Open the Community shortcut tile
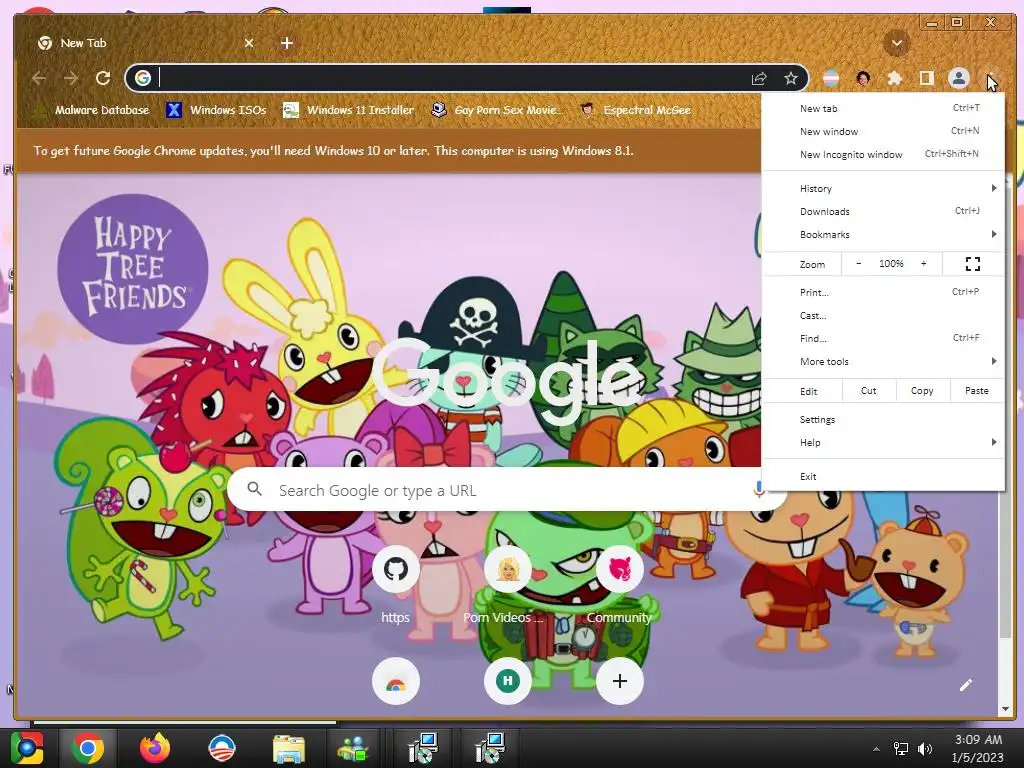 coord(619,569)
